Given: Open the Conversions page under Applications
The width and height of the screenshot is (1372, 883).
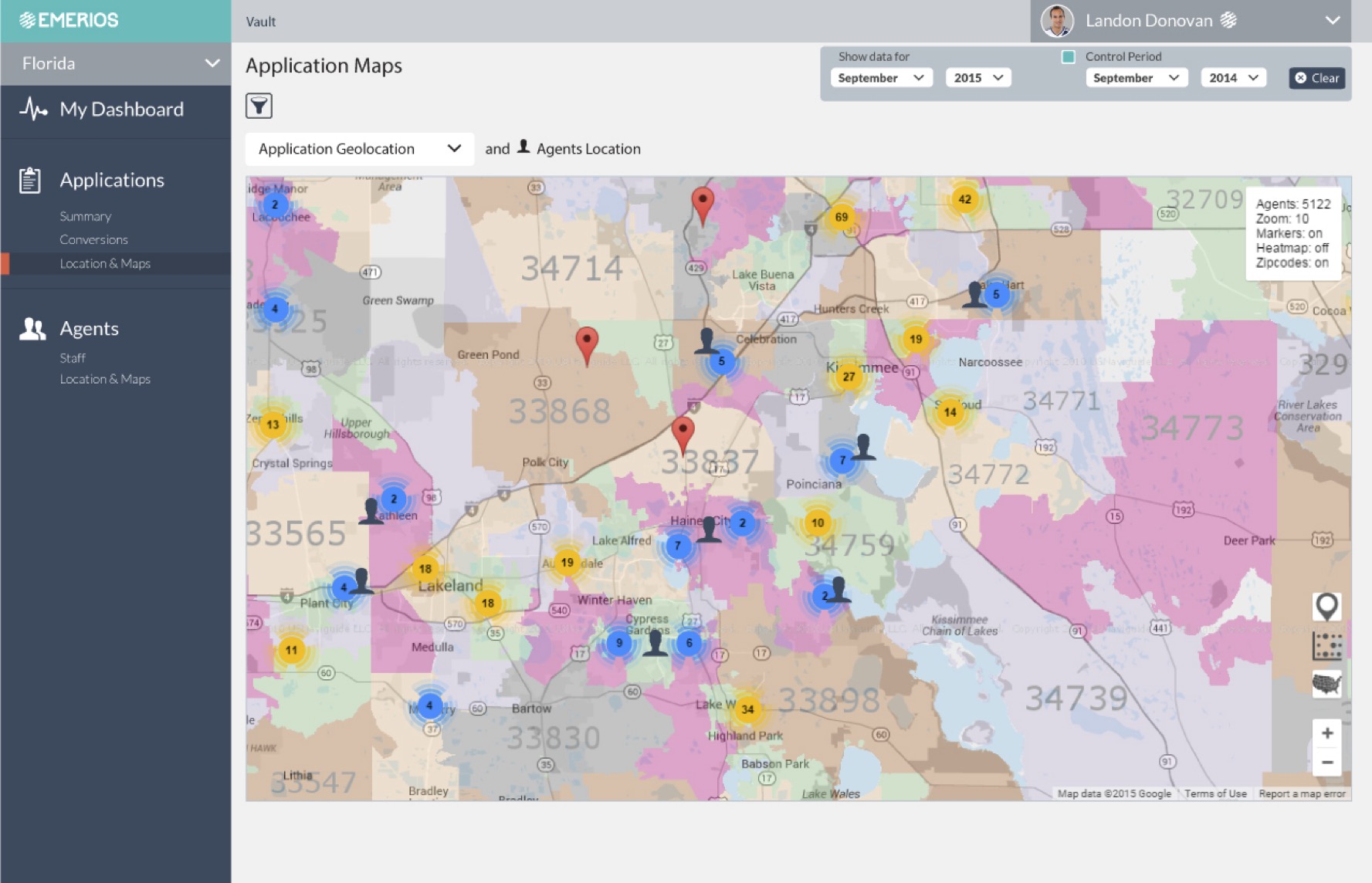Looking at the screenshot, I should [x=93, y=239].
